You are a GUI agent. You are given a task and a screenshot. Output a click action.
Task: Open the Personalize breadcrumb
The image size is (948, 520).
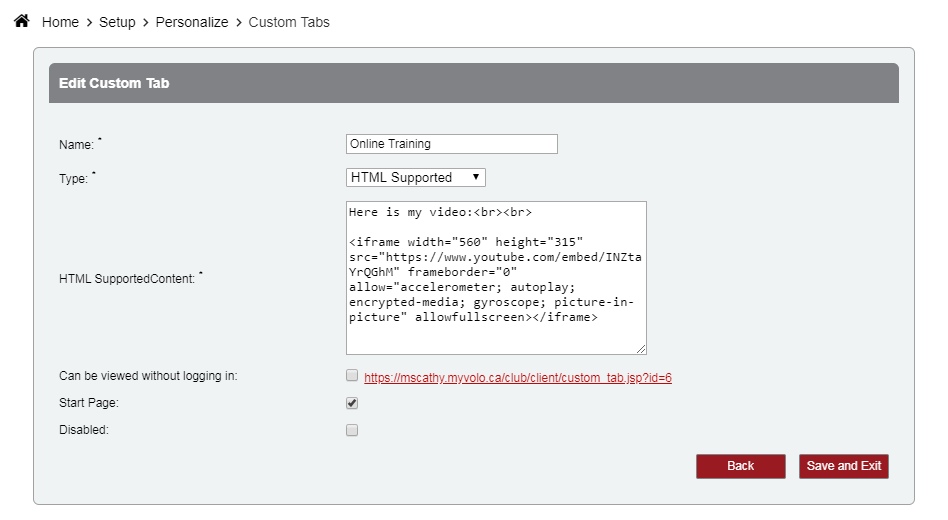click(192, 22)
